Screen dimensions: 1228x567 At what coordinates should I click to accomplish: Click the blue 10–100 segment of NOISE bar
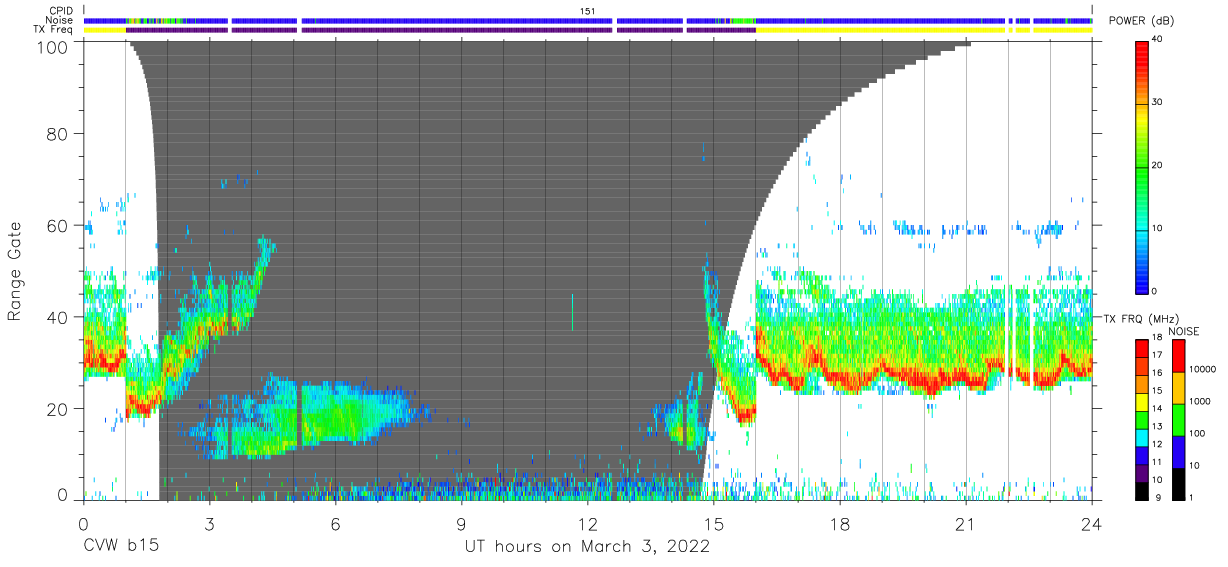pyautogui.click(x=1181, y=451)
